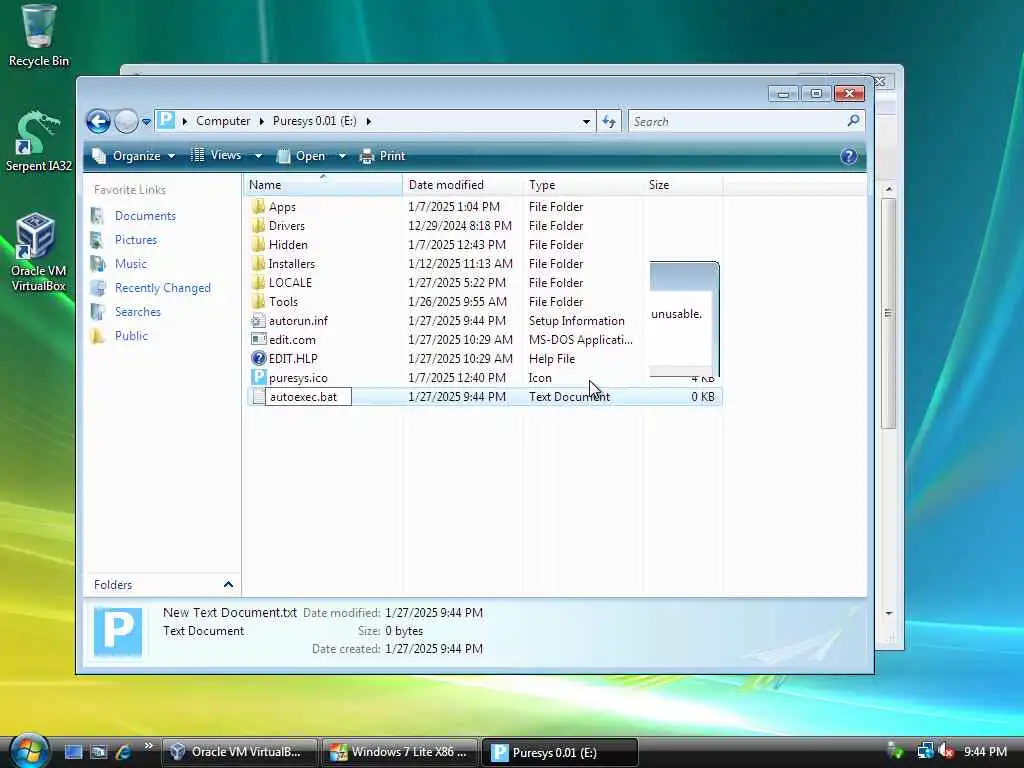Open the recent pages dropdown arrow

click(146, 121)
